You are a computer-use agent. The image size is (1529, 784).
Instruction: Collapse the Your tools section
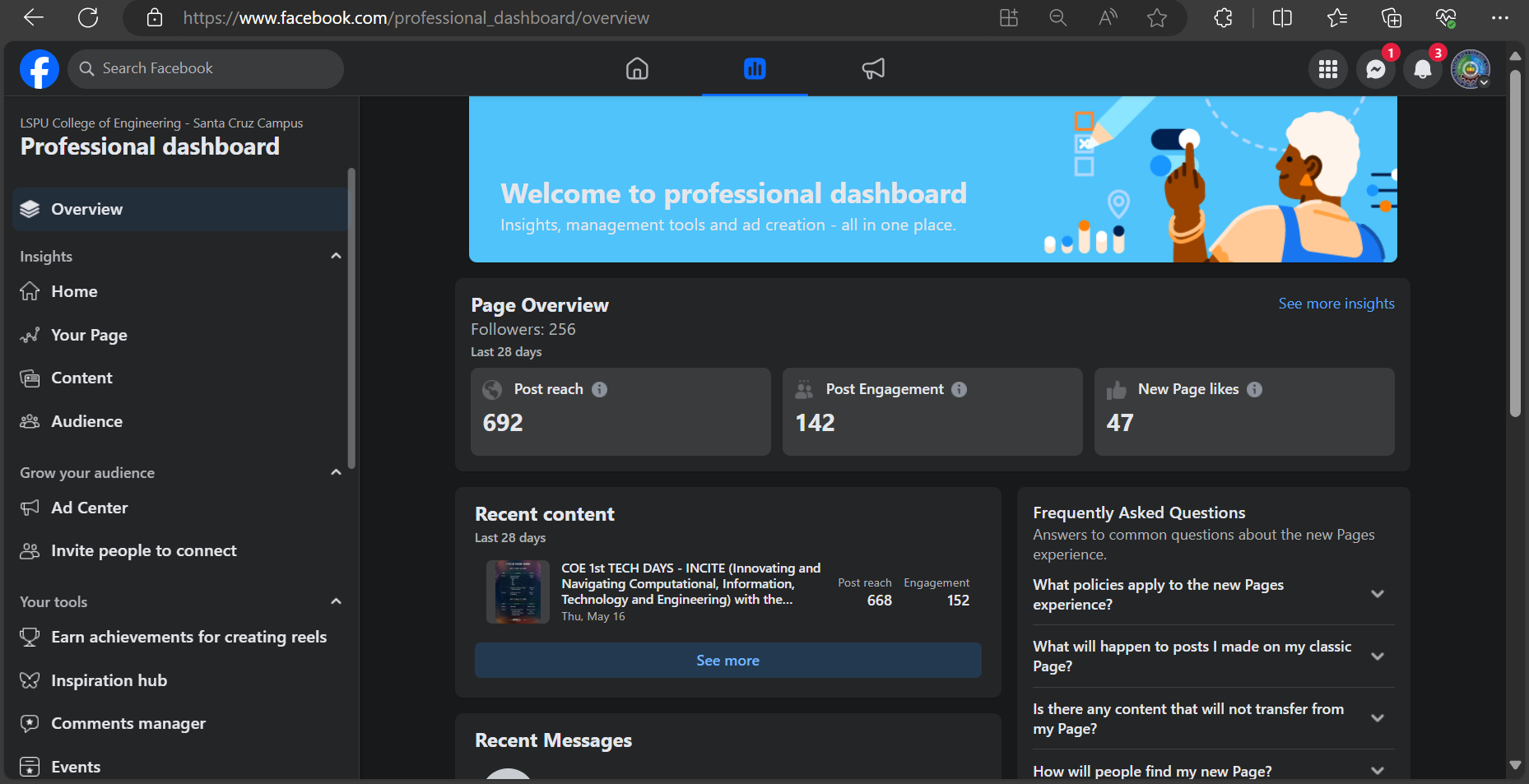click(x=336, y=602)
